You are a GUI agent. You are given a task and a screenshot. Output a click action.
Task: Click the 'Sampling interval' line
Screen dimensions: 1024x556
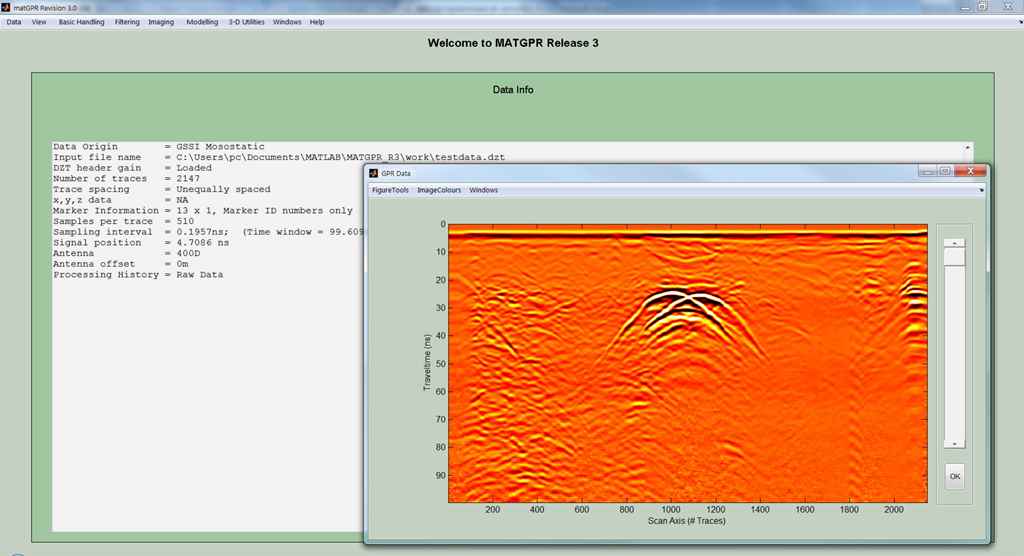click(x=208, y=232)
